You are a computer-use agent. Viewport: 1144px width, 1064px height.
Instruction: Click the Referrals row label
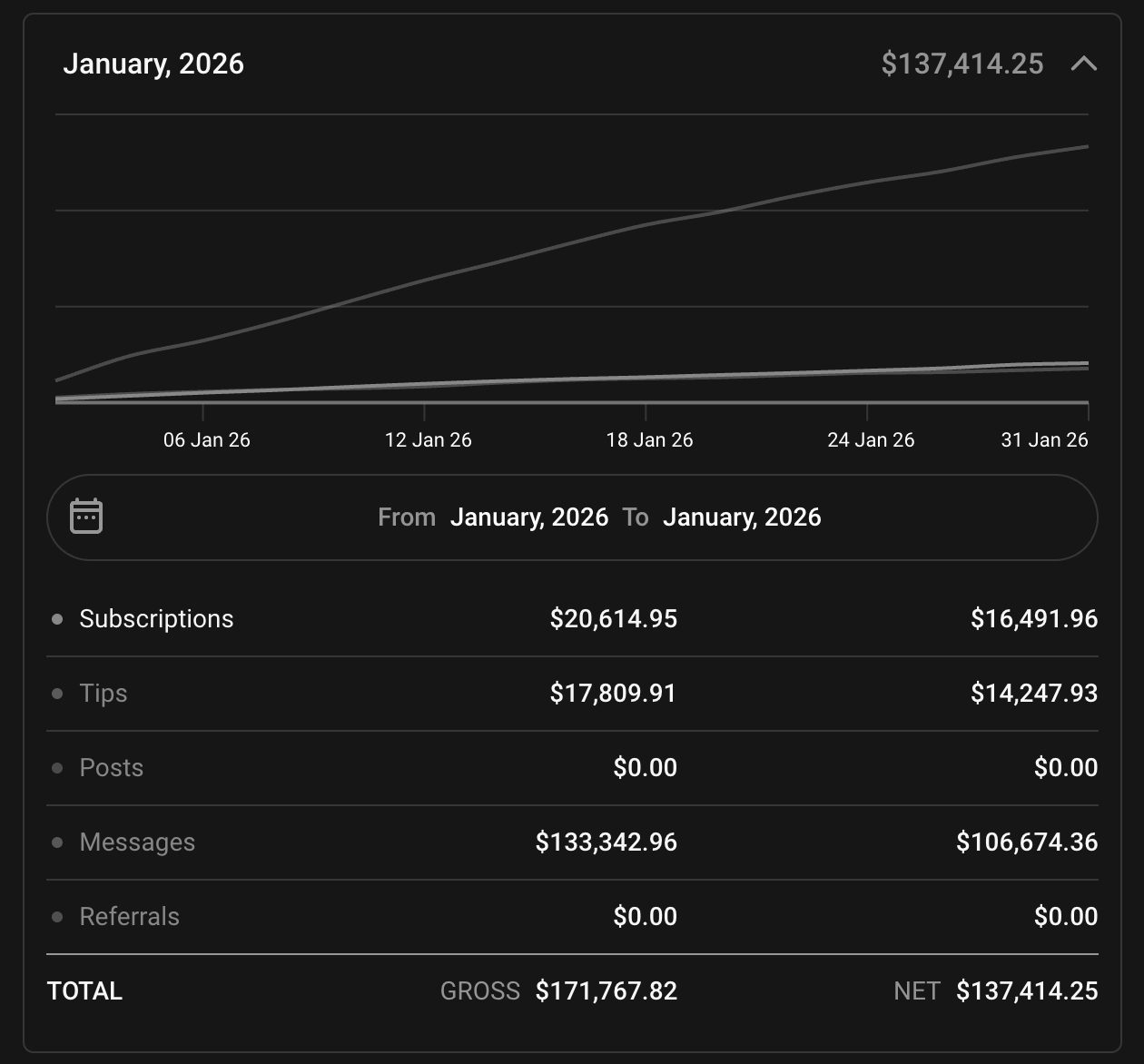pyautogui.click(x=130, y=917)
